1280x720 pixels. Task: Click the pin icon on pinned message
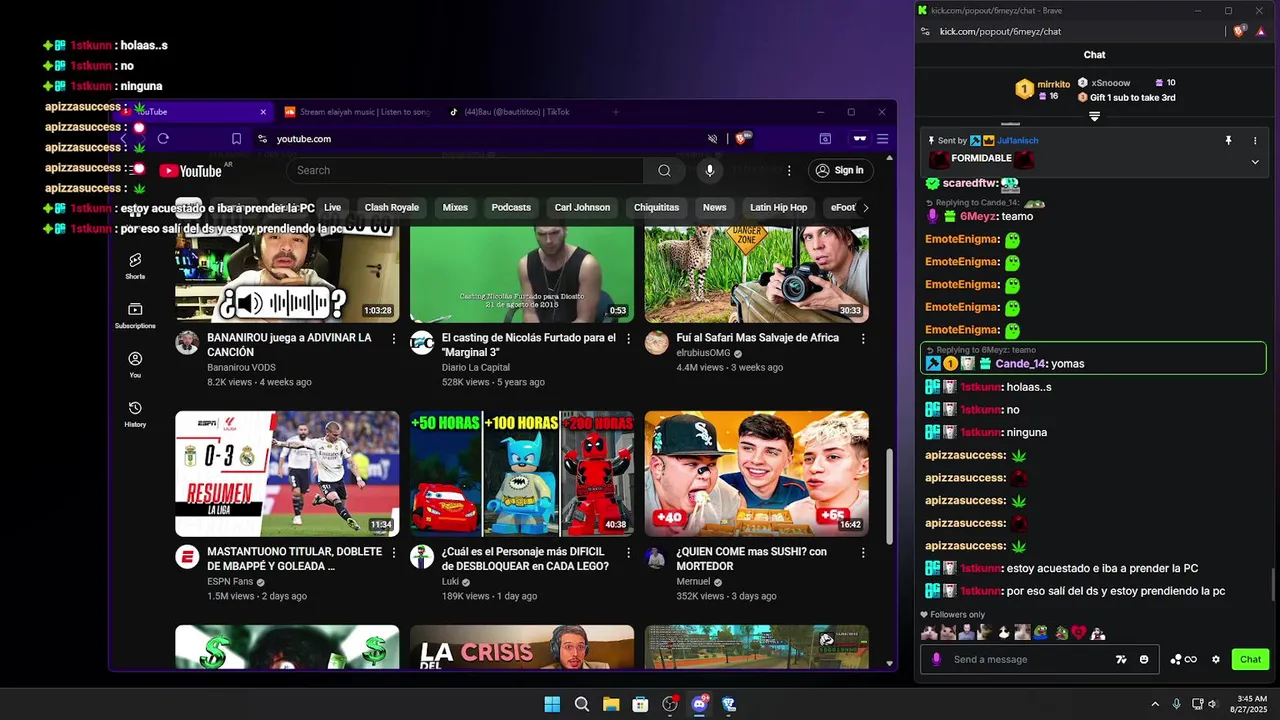point(1229,141)
